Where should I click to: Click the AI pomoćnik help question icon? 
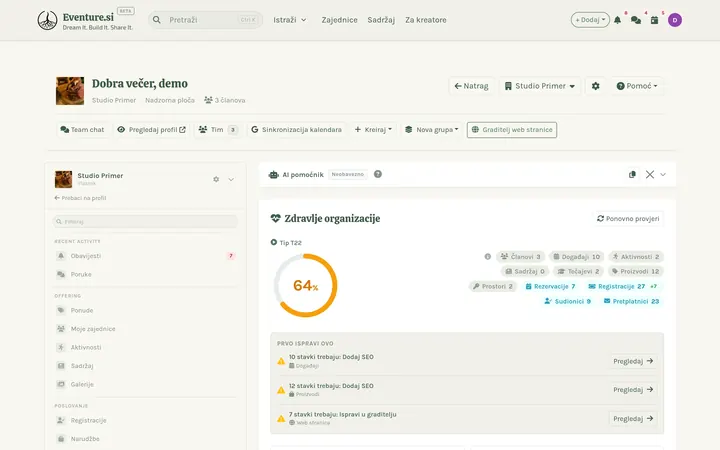click(378, 174)
